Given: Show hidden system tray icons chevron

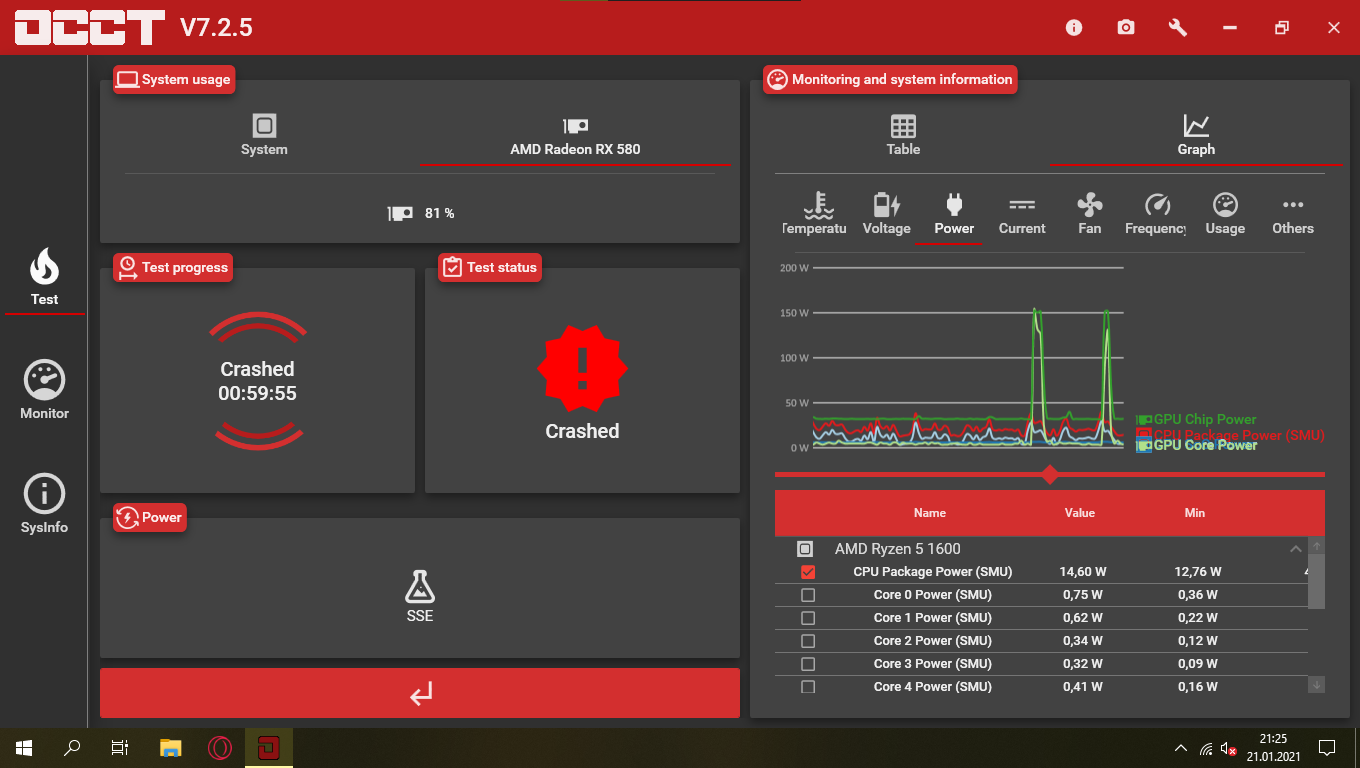Looking at the screenshot, I should click(x=1181, y=748).
